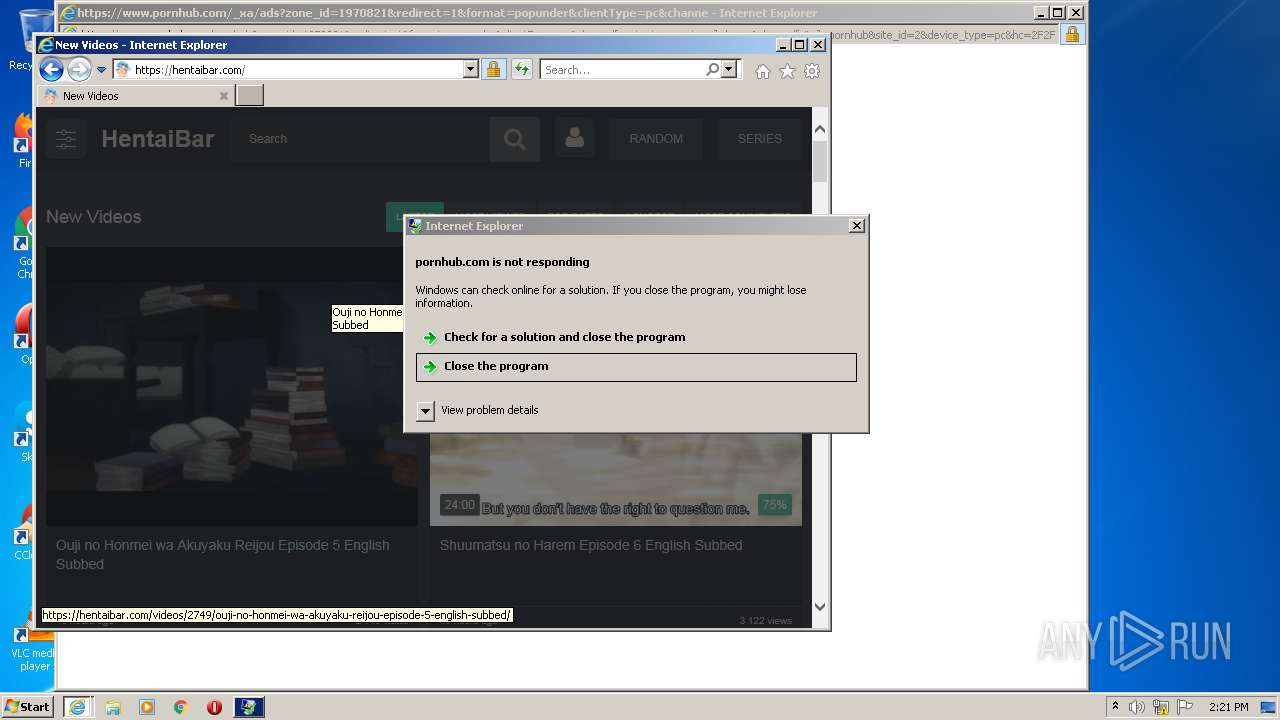Click the security lock icon beside the address
The image size is (1280, 720).
click(x=493, y=70)
